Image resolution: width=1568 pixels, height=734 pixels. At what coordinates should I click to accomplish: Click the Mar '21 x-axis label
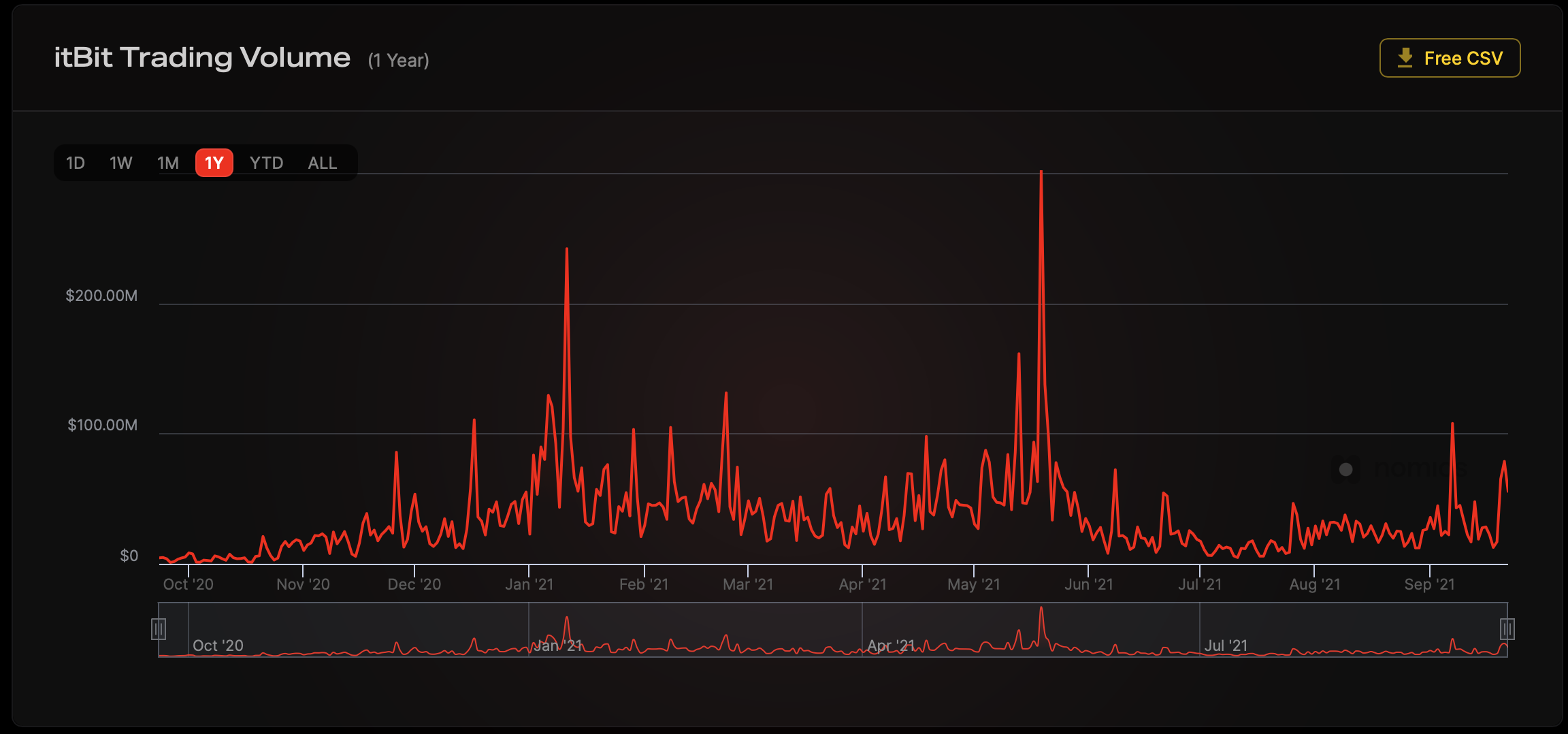(748, 584)
